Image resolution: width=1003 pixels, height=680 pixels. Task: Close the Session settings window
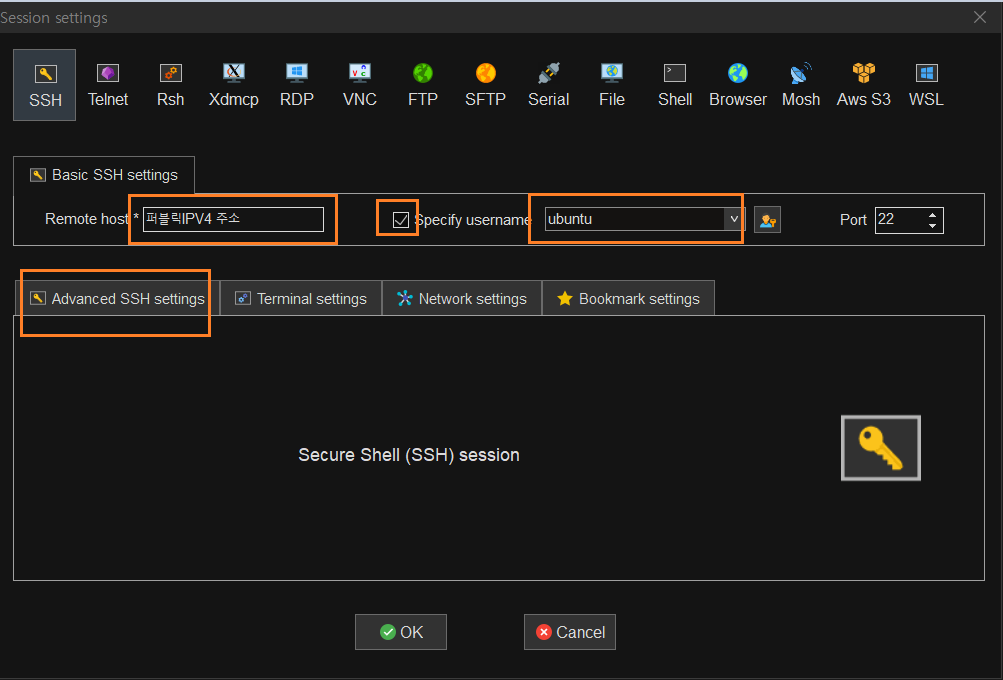tap(980, 17)
